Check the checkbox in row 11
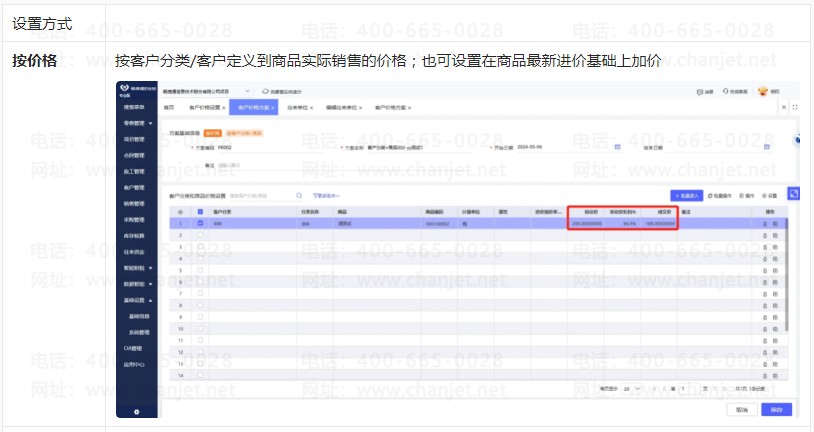This screenshot has height=432, width=814. [200, 340]
